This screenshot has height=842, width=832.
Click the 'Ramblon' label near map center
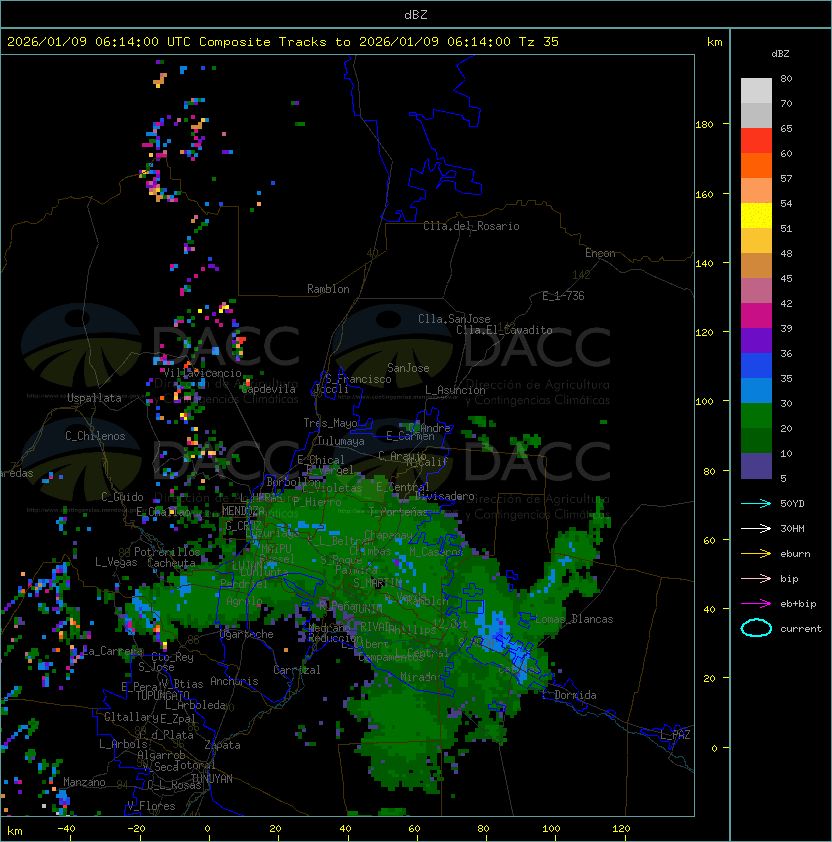click(x=328, y=289)
